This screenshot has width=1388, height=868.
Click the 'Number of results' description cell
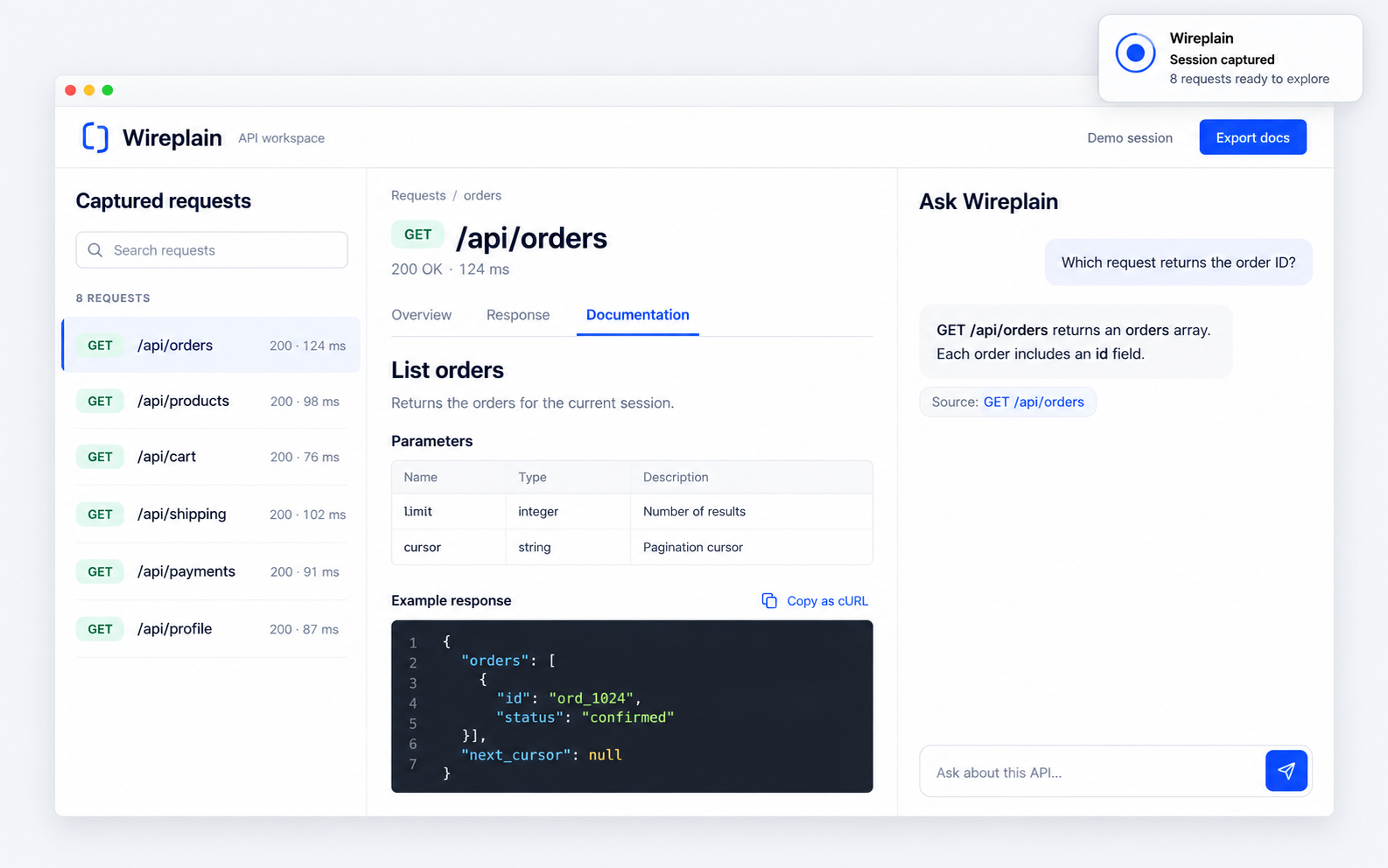tap(751, 511)
